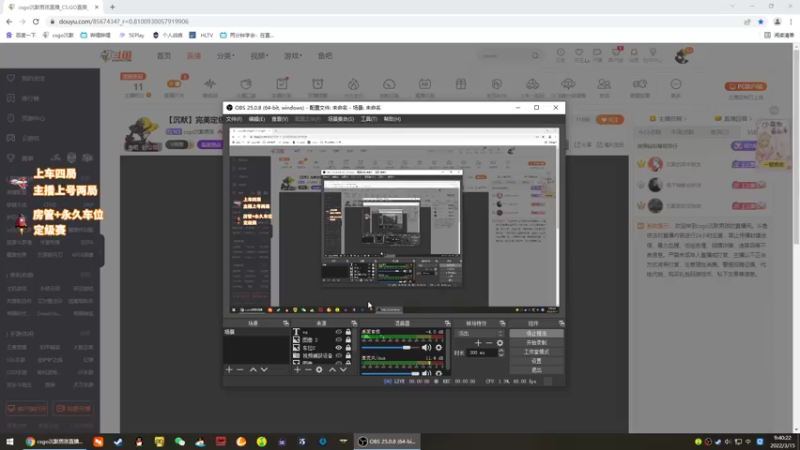Open Douyu user avatar in header
The height and width of the screenshot is (450, 800).
[682, 56]
